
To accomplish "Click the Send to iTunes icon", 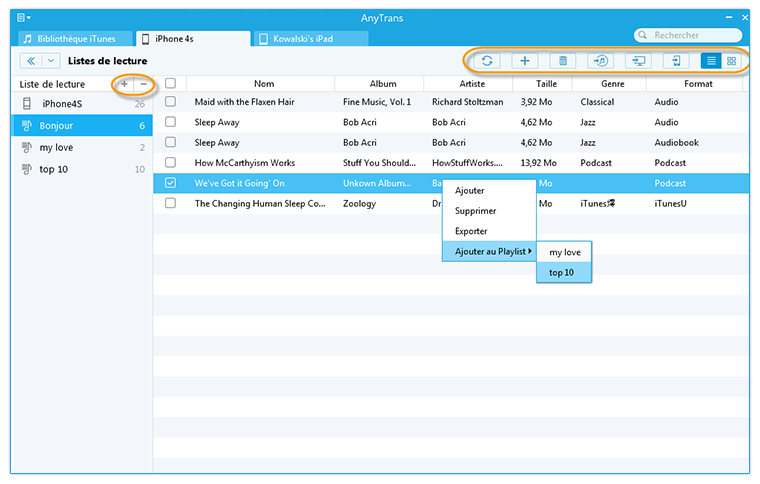I will click(601, 61).
